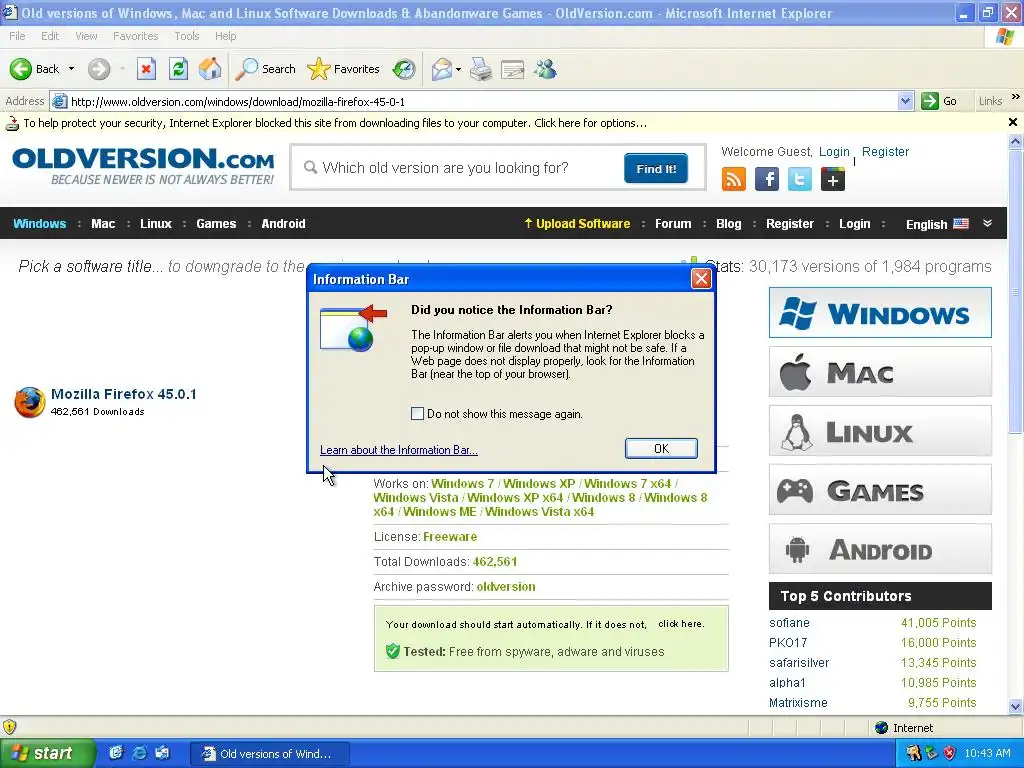This screenshot has width=1024, height=768.
Task: Click the Edit page icon
Action: coord(513,69)
